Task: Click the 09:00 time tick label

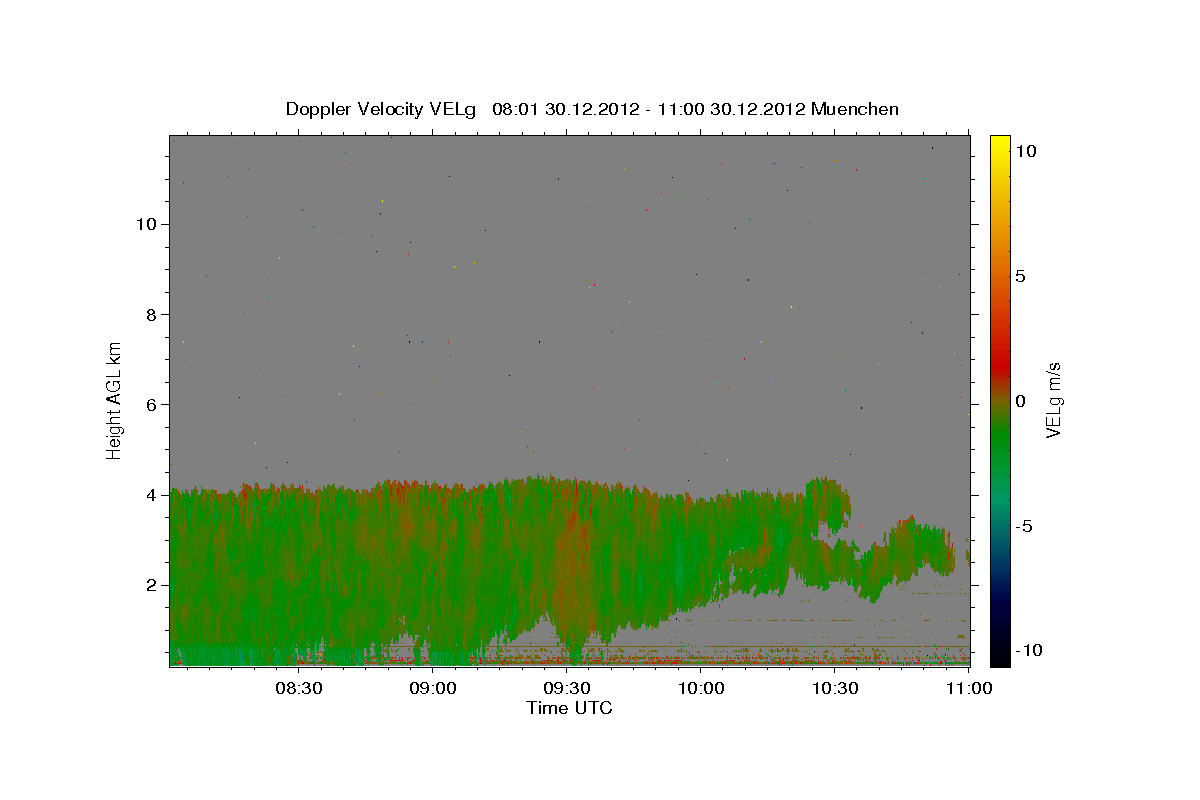Action: coord(434,688)
